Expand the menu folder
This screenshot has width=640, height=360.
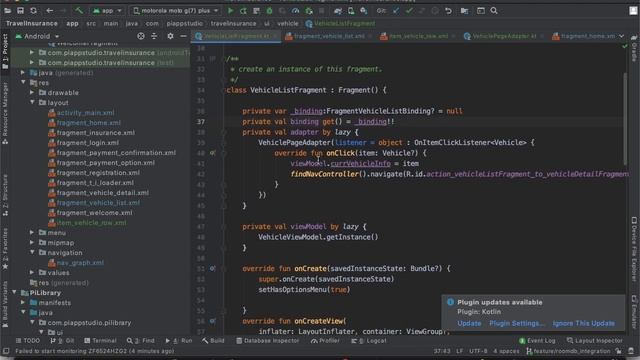pyautogui.click(x=32, y=232)
